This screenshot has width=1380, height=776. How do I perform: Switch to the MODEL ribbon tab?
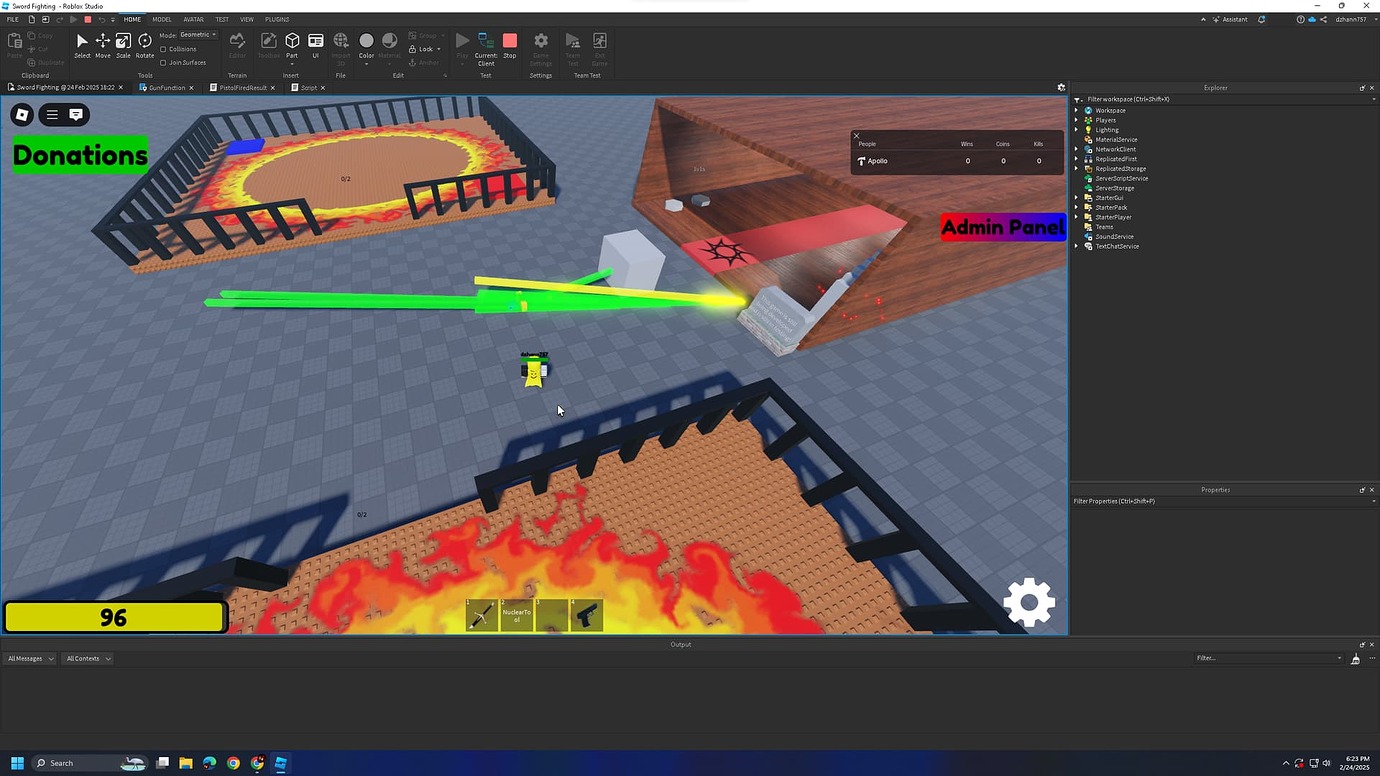click(161, 18)
